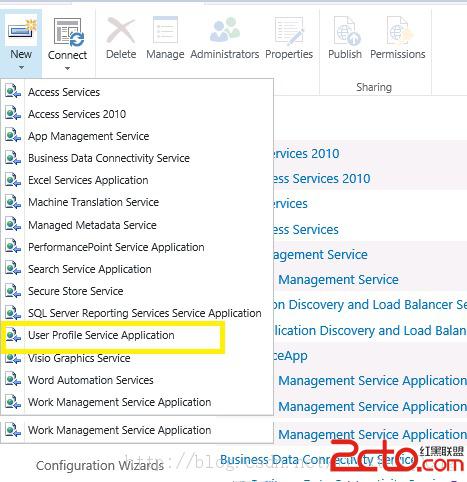Choose Search Service Application entry
Viewport: 467px width, 482px height.
coord(89,269)
